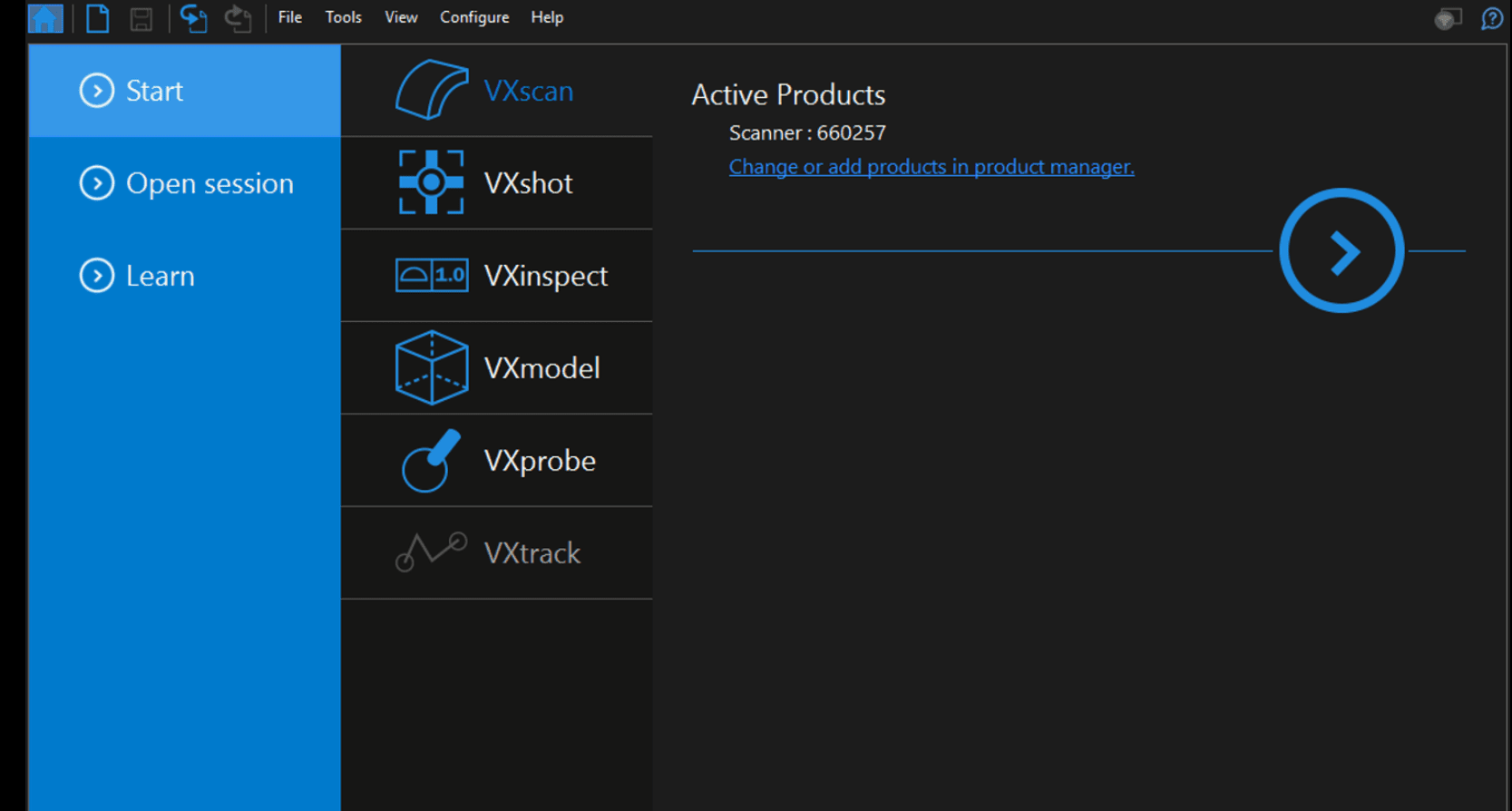Click the Scanner : 660257 text
This screenshot has height=811, width=1512.
pos(807,132)
